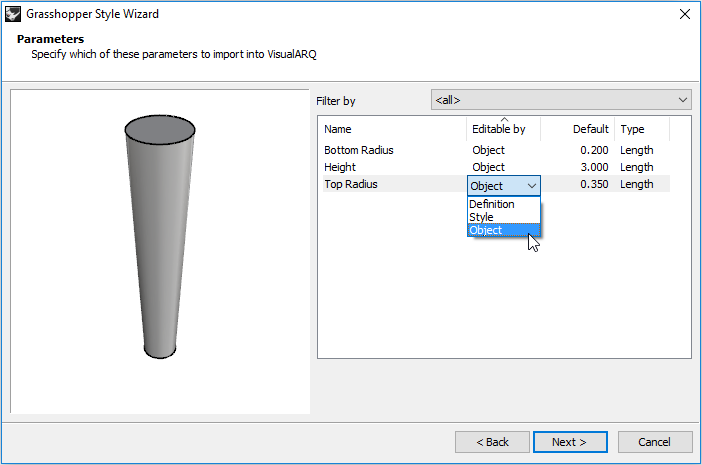702x465 pixels.
Task: Click the Grasshopper Style Wizard title icon
Action: pos(13,14)
